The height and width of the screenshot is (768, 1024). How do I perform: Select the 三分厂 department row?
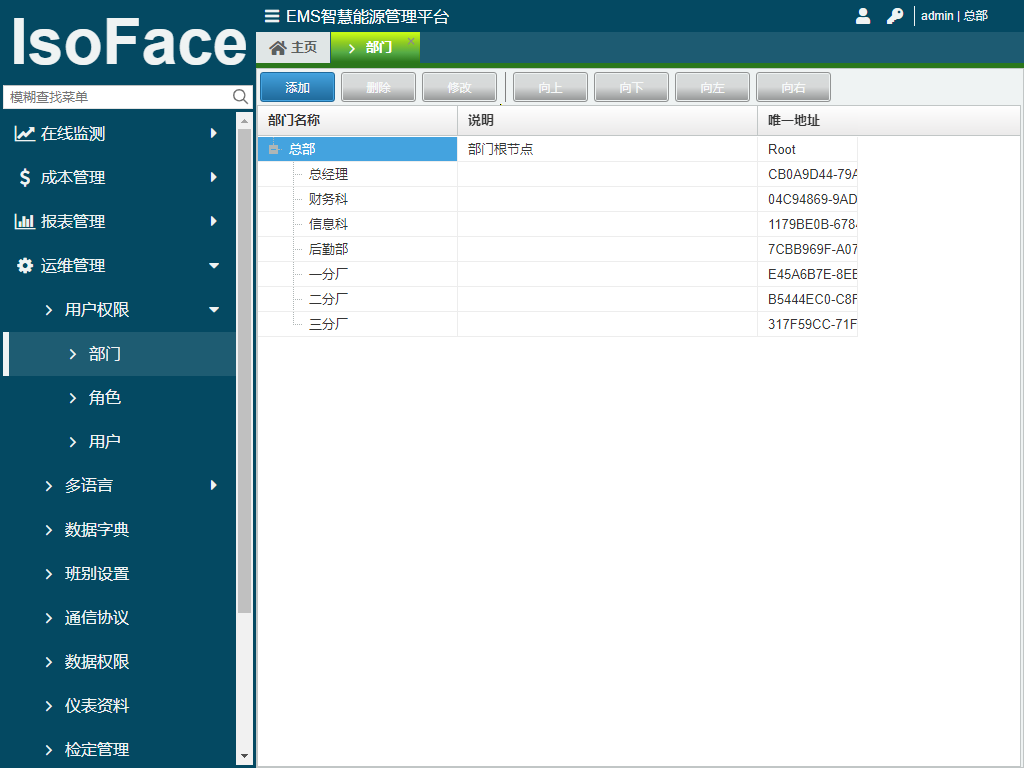(557, 324)
